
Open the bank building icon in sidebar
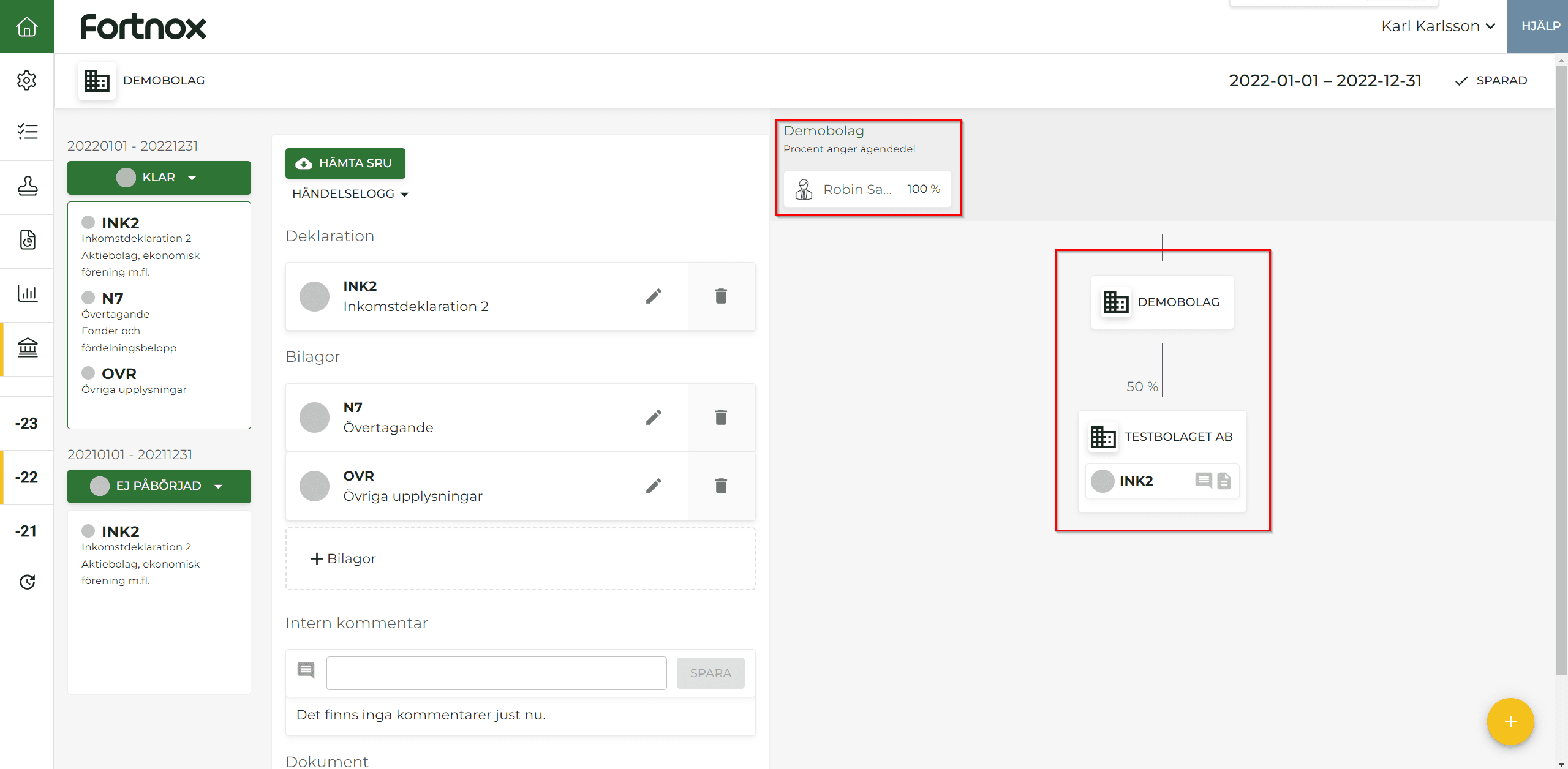(x=27, y=347)
